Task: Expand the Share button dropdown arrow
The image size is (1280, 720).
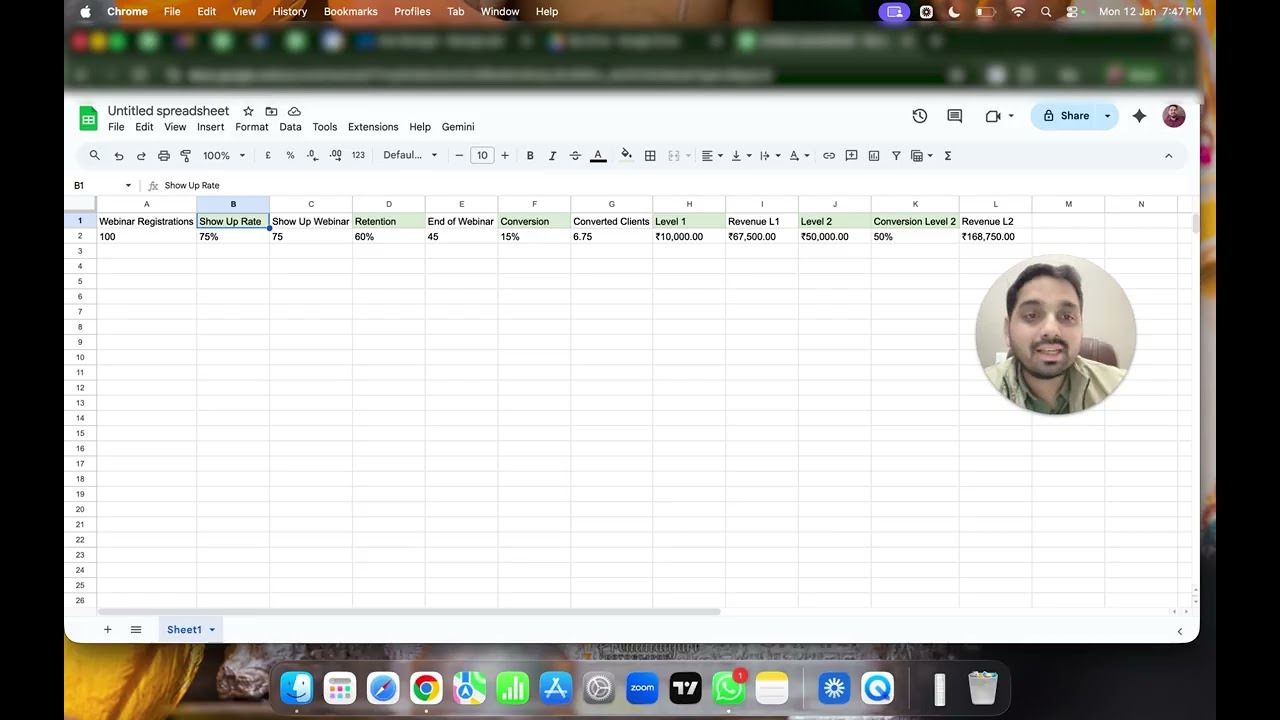Action: [x=1107, y=116]
